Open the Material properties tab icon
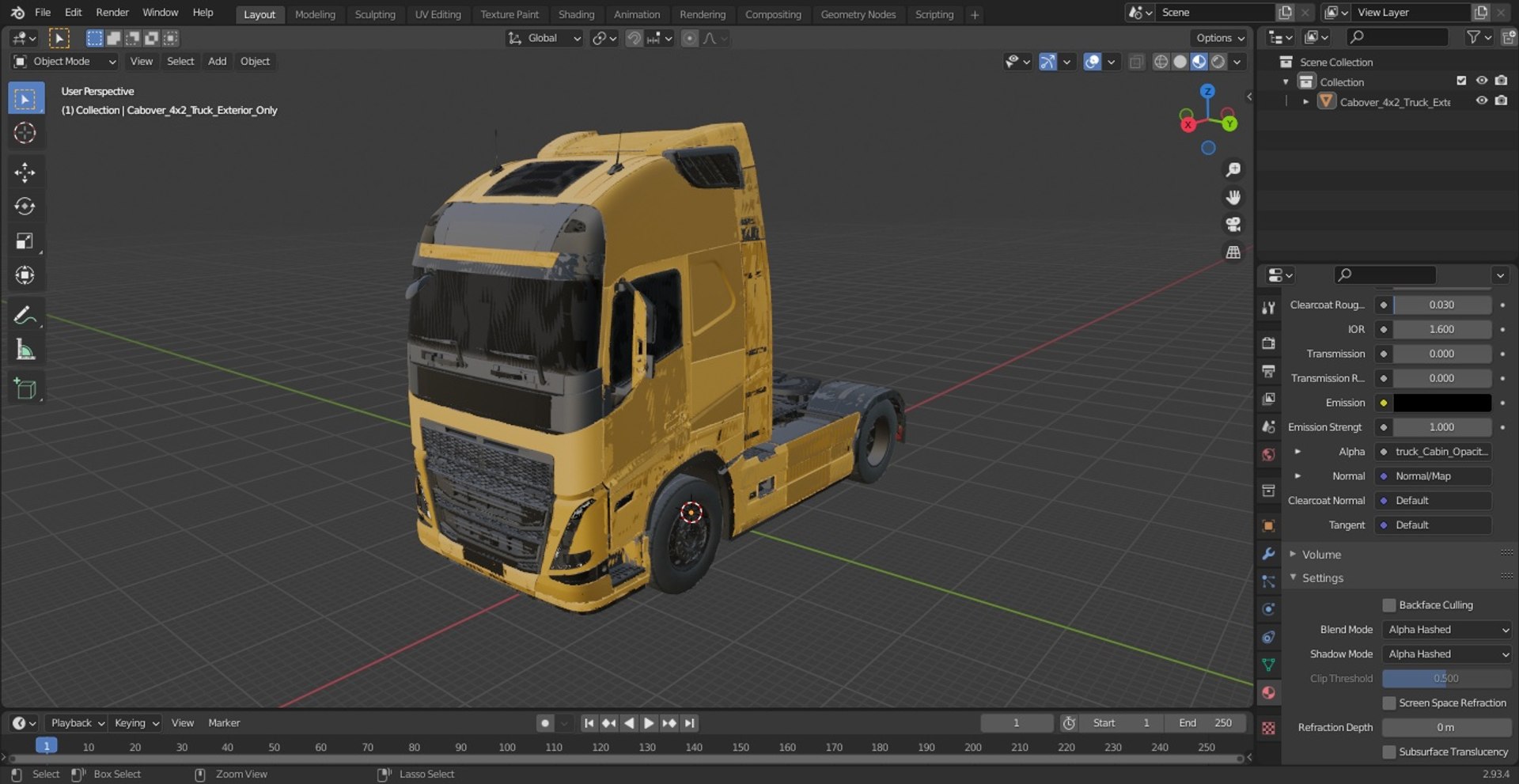1519x784 pixels. click(1268, 693)
